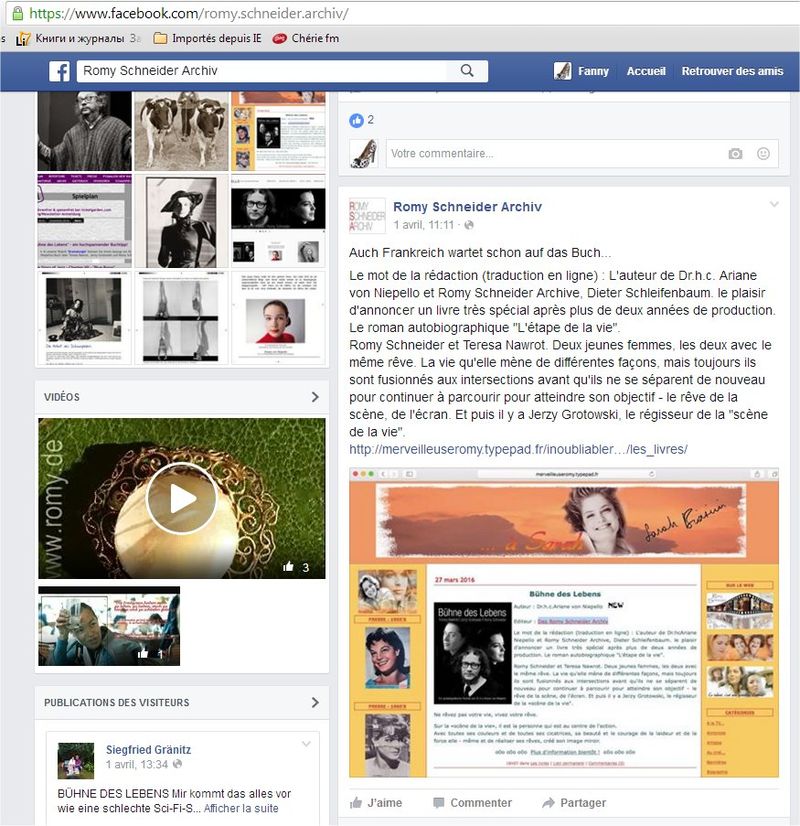Click commenter avatar beside comment box

(x=364, y=153)
